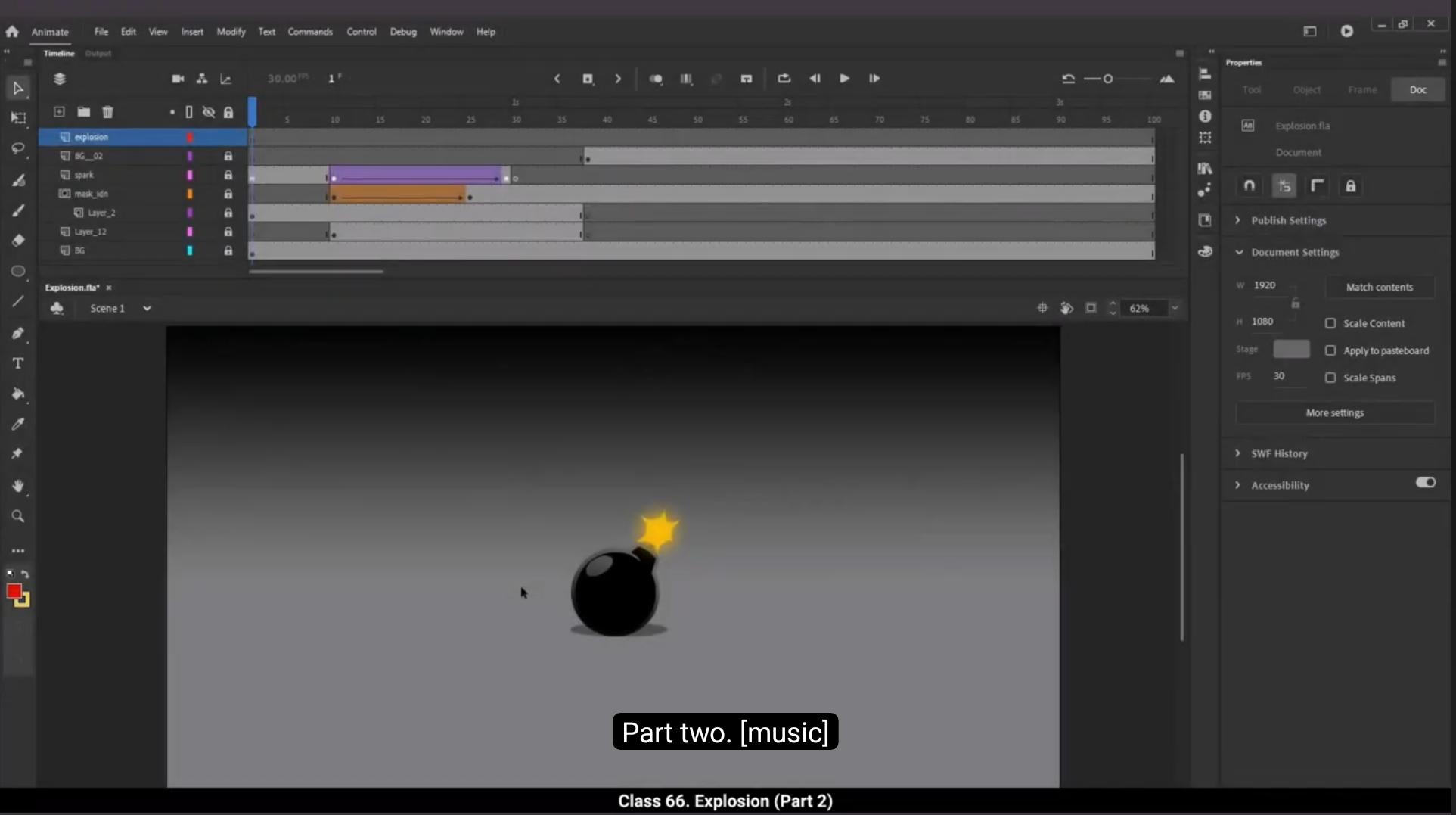
Task: Click the More settings button
Action: (x=1334, y=412)
